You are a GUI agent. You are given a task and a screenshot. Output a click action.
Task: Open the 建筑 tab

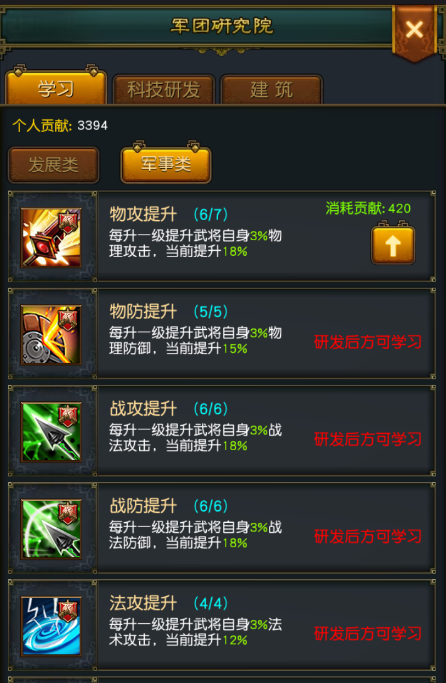(272, 90)
